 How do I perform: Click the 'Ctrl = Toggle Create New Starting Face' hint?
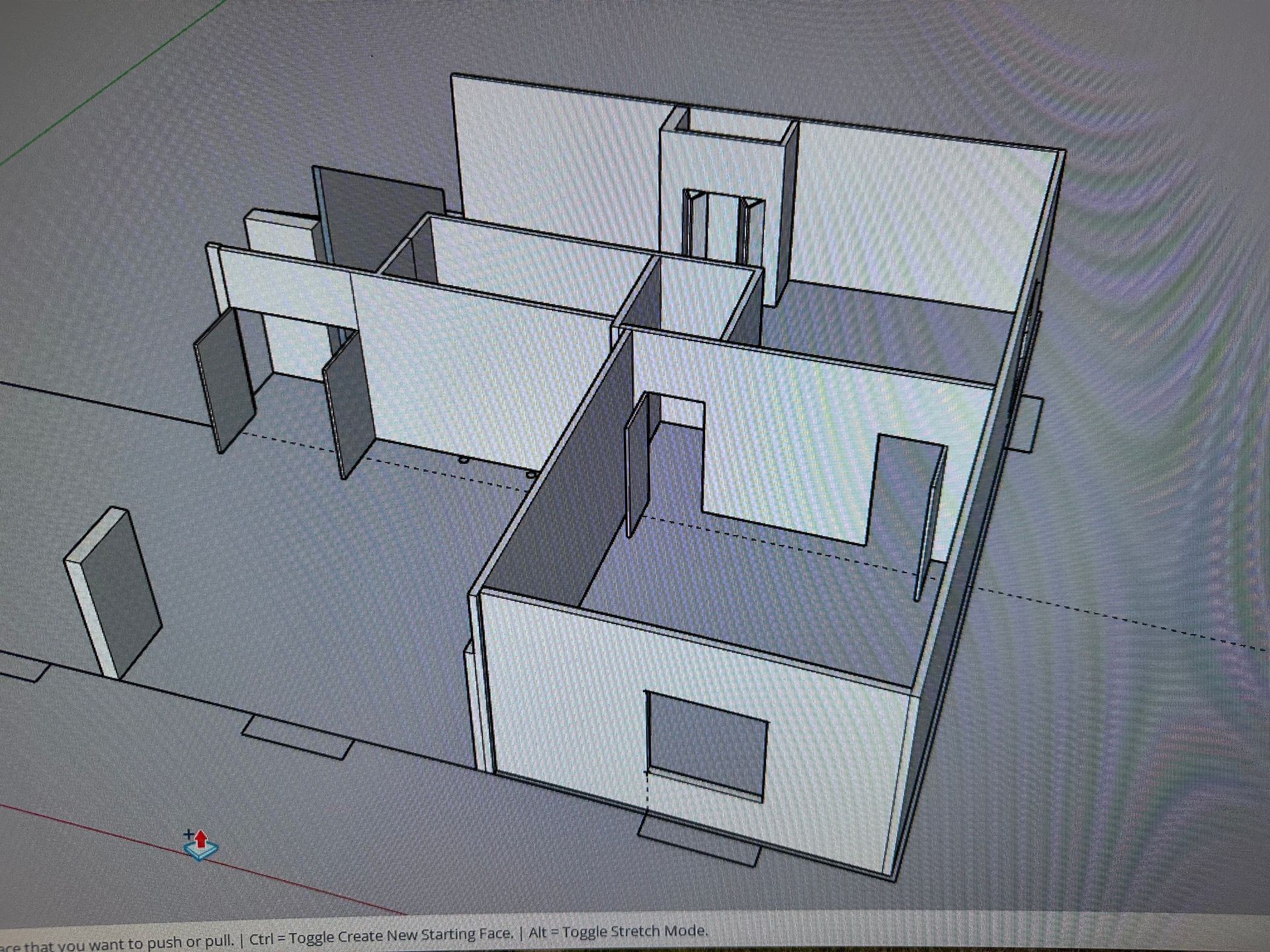pyautogui.click(x=380, y=935)
